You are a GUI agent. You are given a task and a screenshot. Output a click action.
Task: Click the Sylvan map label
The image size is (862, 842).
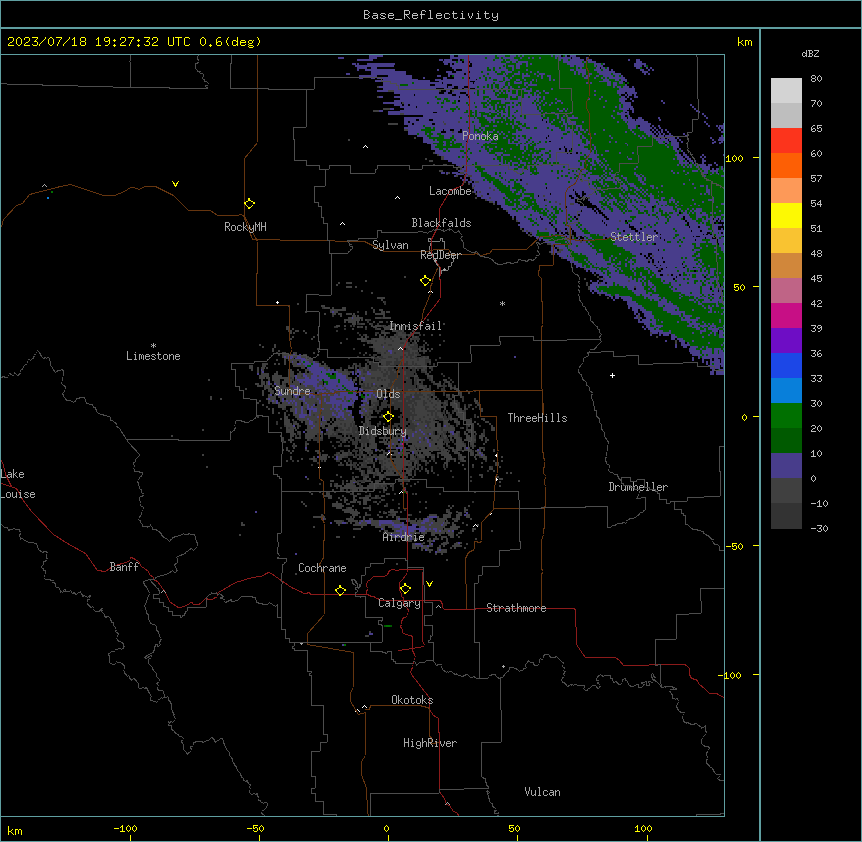coord(390,245)
